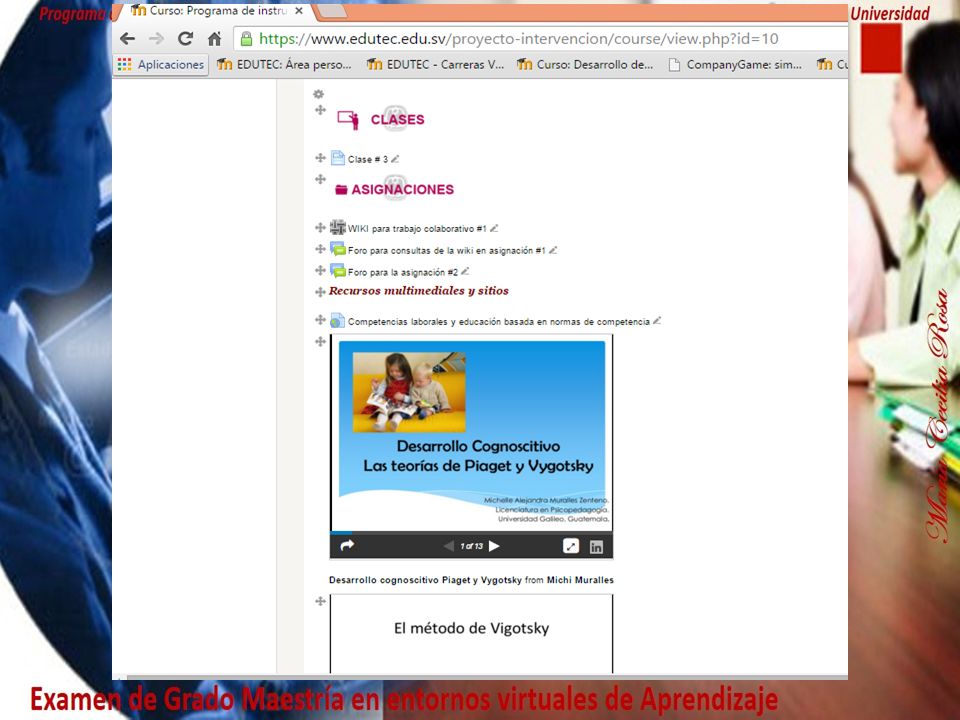Click move handle beside ASIGNACIONES heading
This screenshot has height=720, width=960.
click(320, 179)
